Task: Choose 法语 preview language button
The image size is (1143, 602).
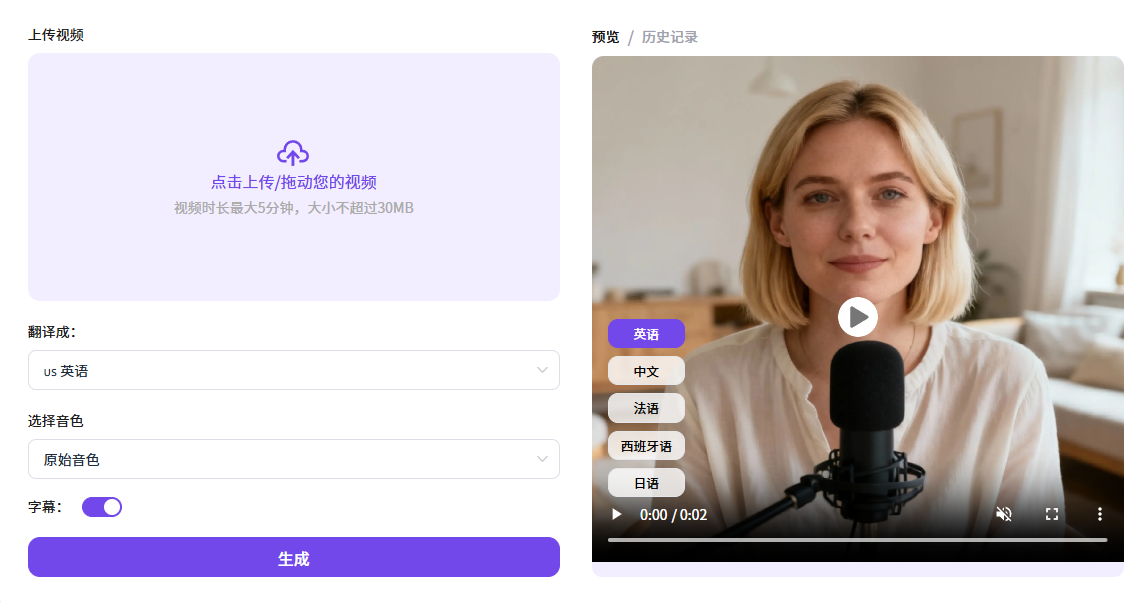Action: click(x=646, y=408)
